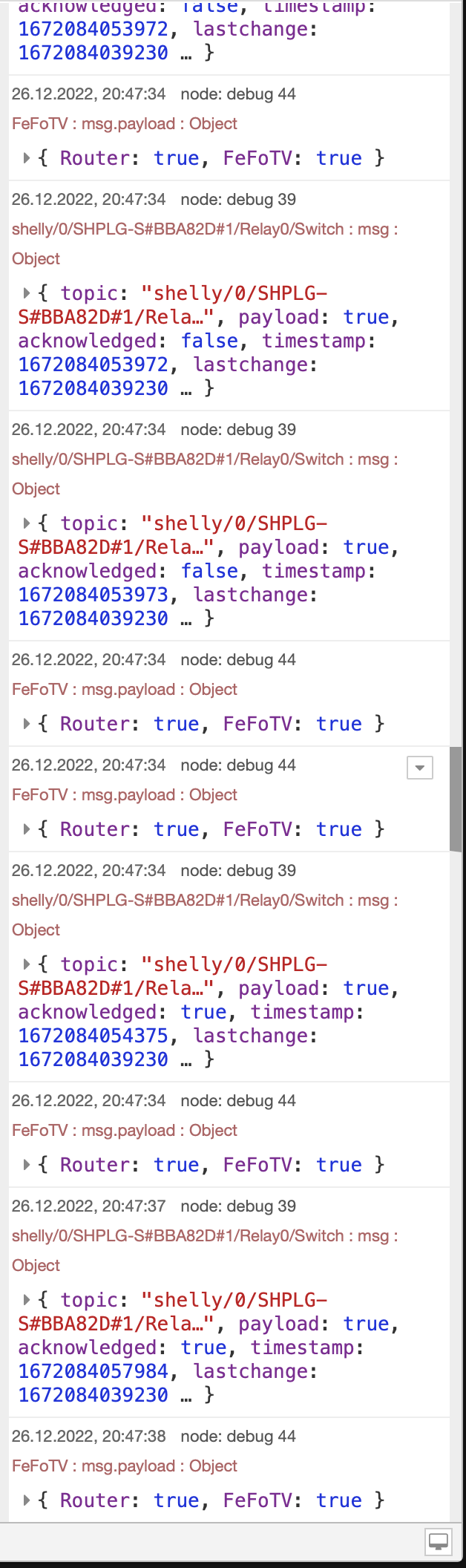The height and width of the screenshot is (1568, 466).
Task: Click the timestamp value 1672084053973
Action: click(x=93, y=595)
